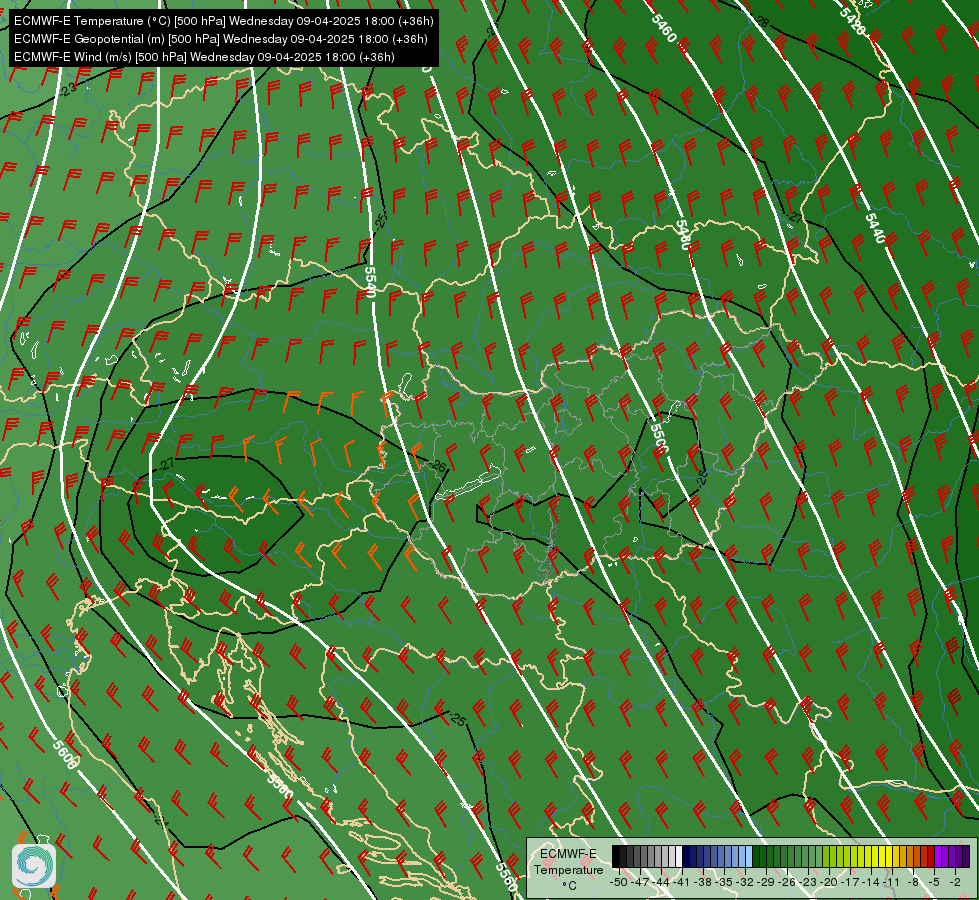Click the -41 value in the legend
The width and height of the screenshot is (979, 900).
pos(682,882)
